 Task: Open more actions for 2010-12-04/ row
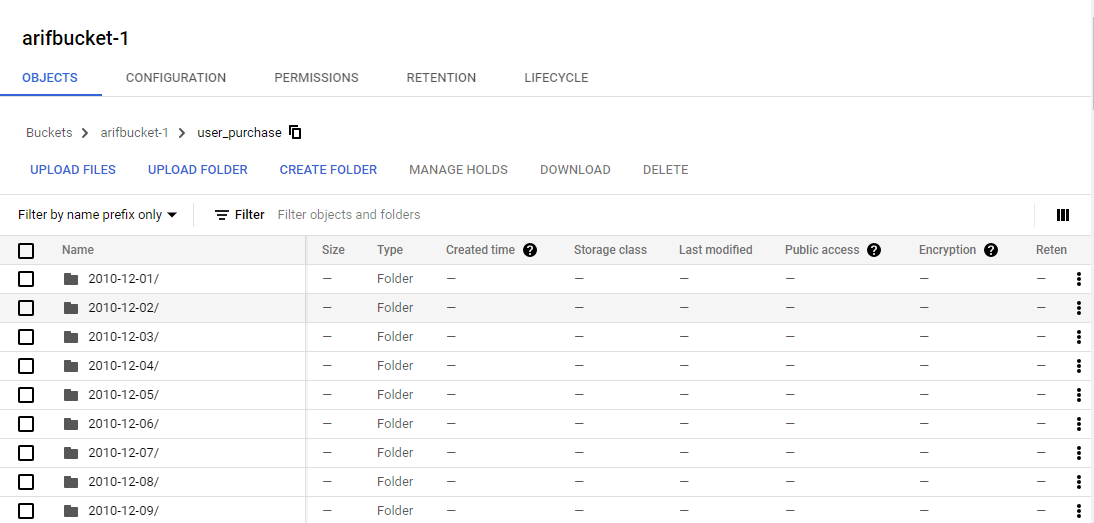1079,366
